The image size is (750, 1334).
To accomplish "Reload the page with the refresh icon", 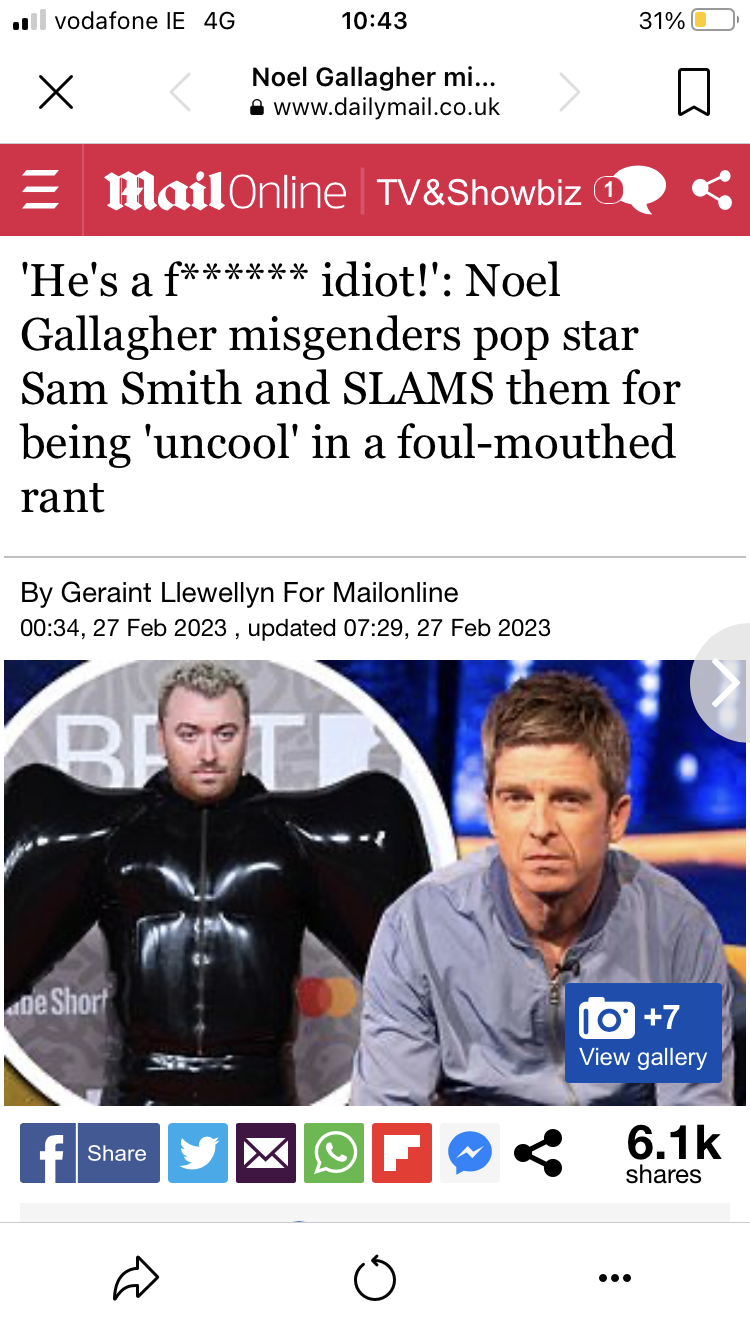I will point(375,1278).
